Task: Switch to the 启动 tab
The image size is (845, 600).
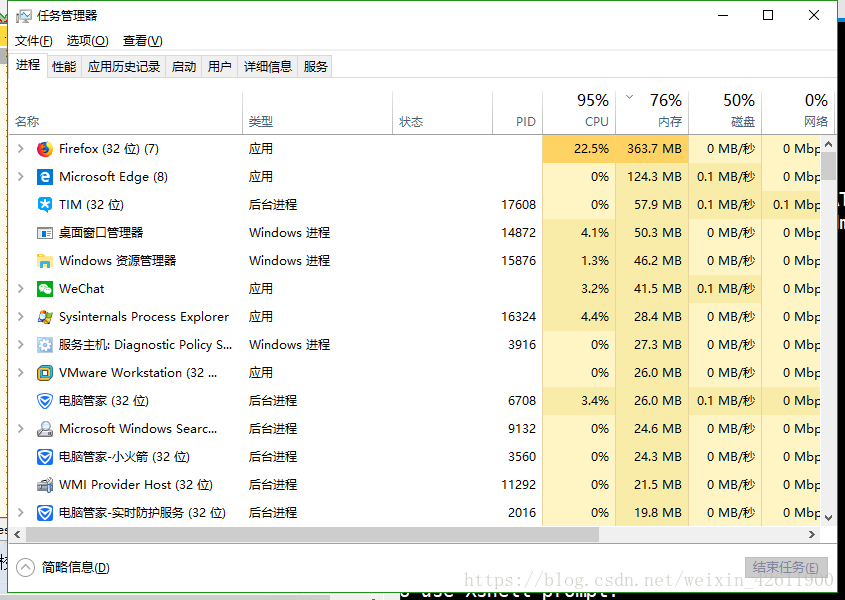Action: (184, 67)
